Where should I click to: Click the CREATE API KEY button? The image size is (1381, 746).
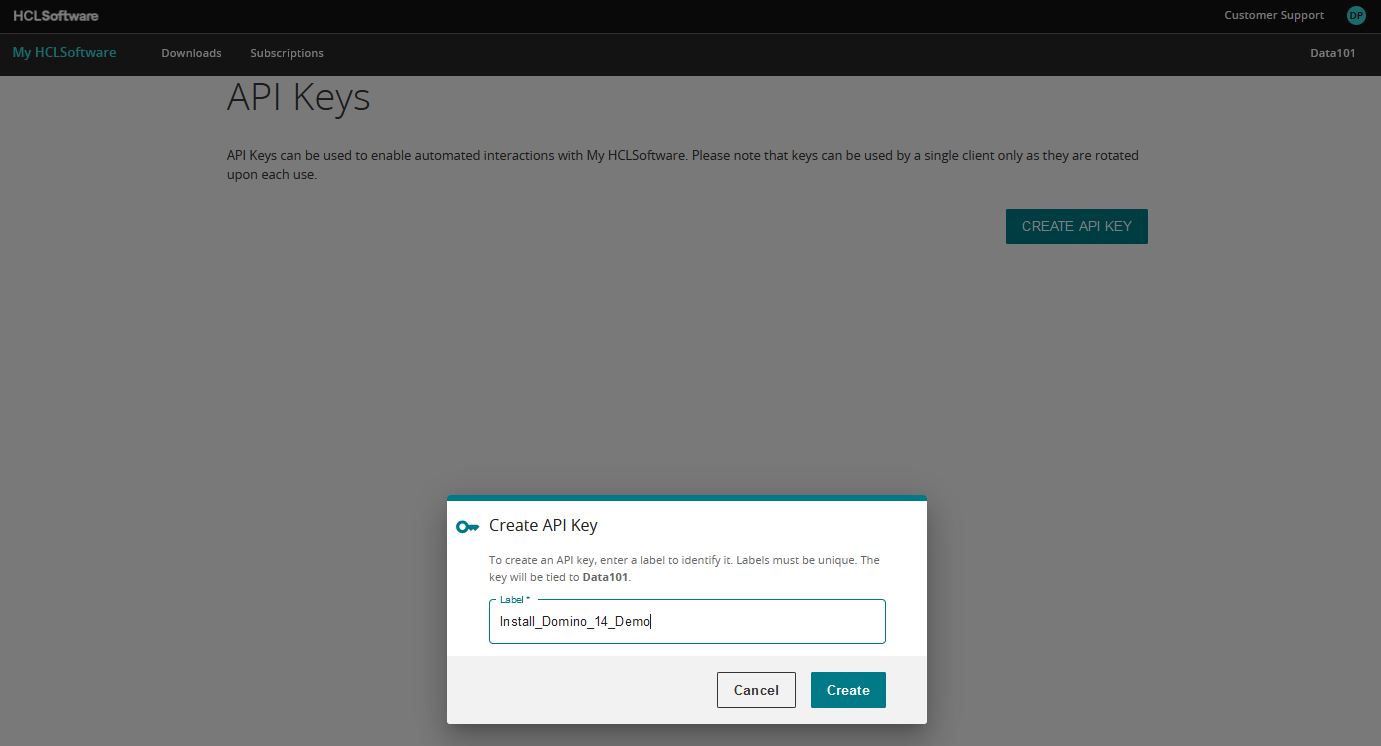[x=1076, y=226]
